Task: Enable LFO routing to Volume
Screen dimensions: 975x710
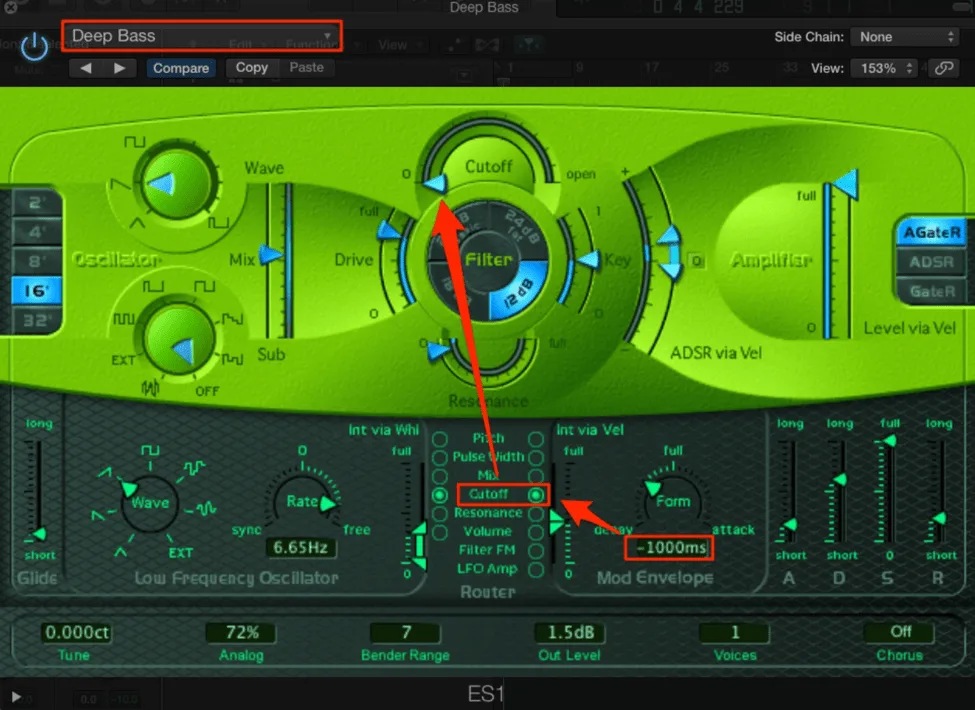Action: pos(440,532)
